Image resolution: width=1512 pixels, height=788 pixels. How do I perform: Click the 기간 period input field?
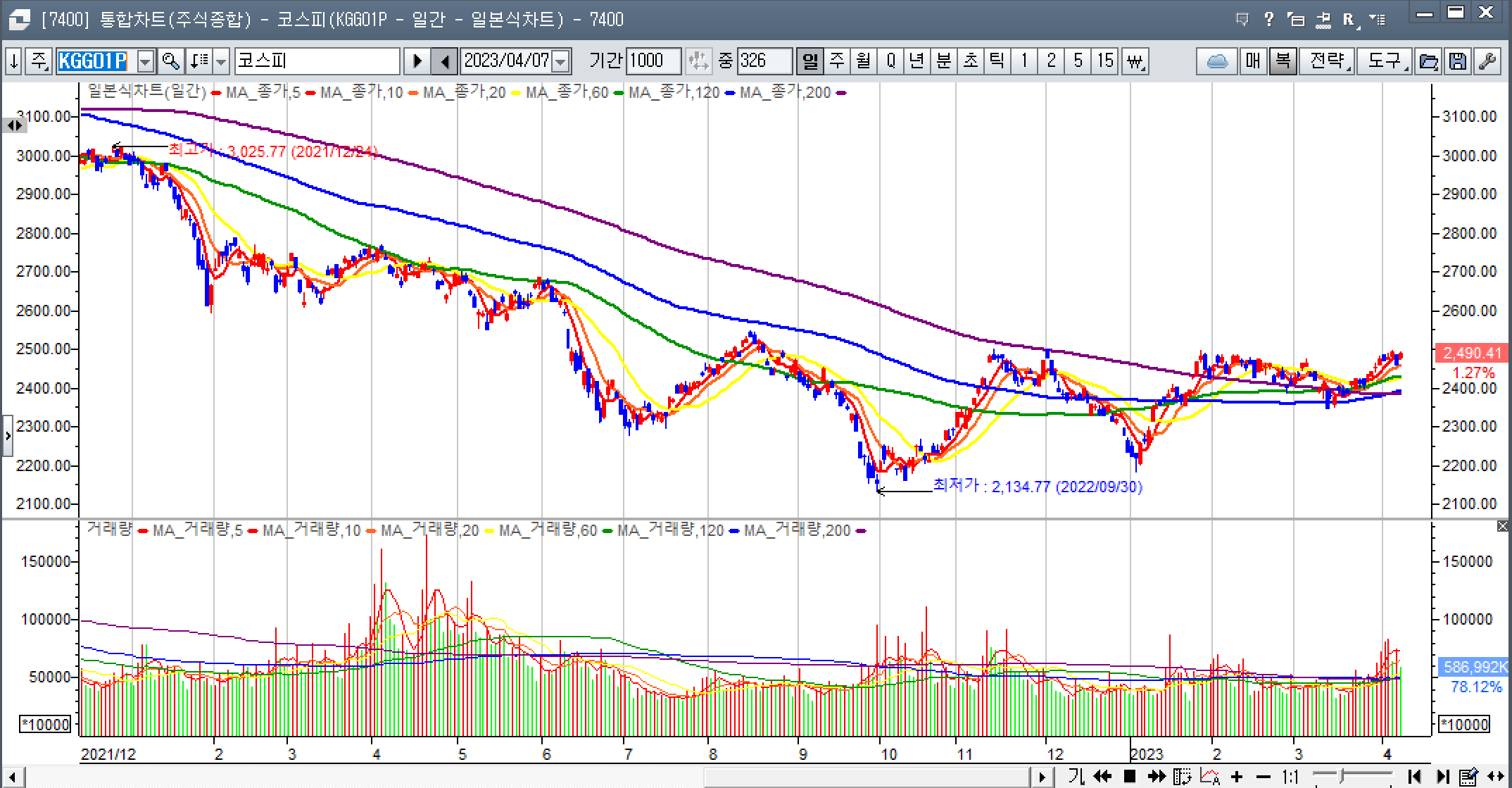pos(653,61)
